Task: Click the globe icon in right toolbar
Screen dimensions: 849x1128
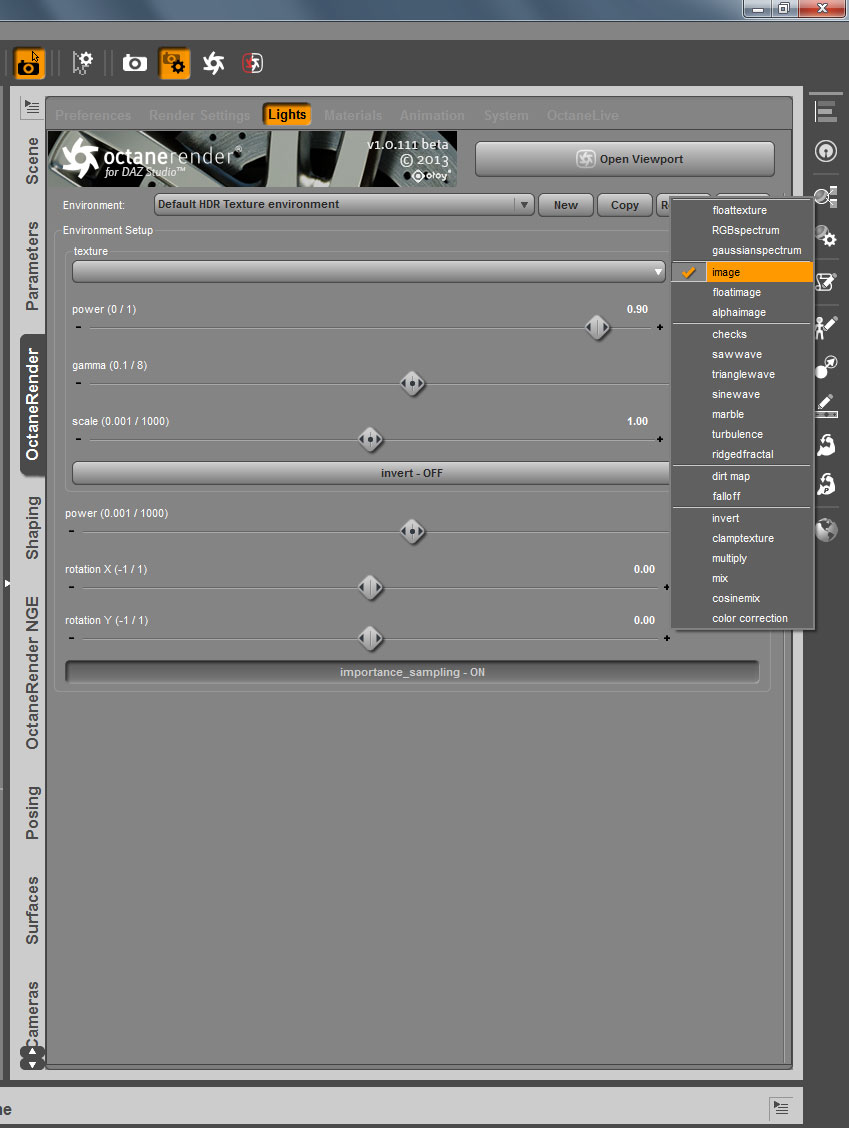Action: [x=826, y=530]
